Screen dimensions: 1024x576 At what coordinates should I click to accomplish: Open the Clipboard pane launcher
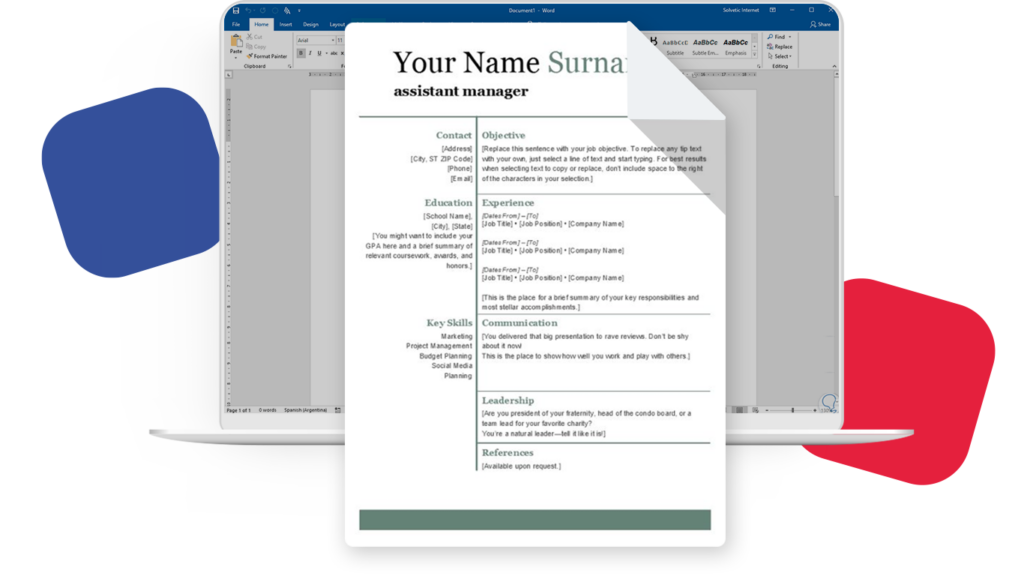(x=289, y=66)
